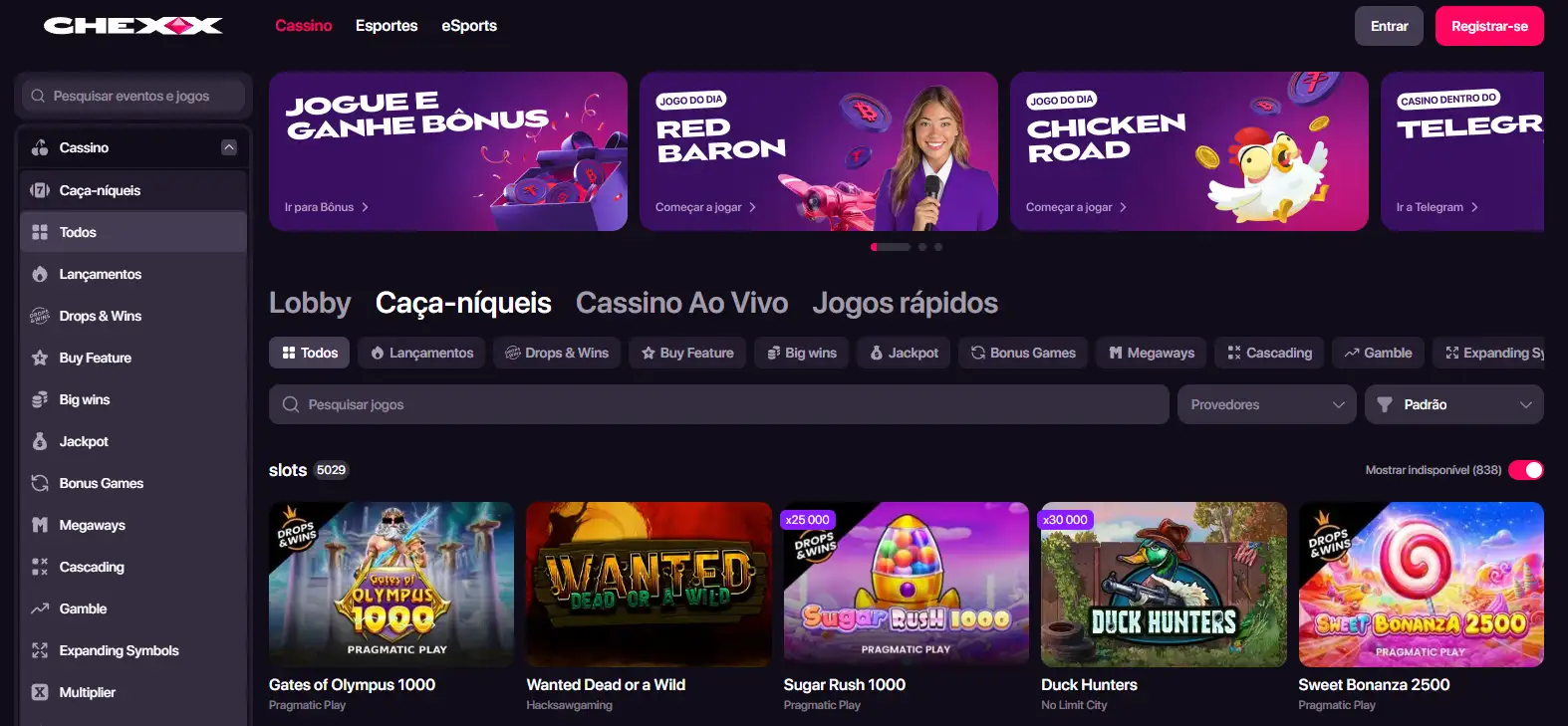This screenshot has height=726, width=1568.
Task: Click the Hacksawgaming provider text
Action: coord(570,705)
